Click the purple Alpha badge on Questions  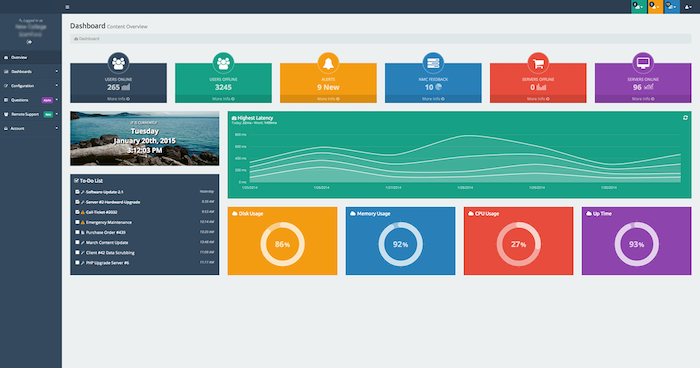(x=47, y=100)
